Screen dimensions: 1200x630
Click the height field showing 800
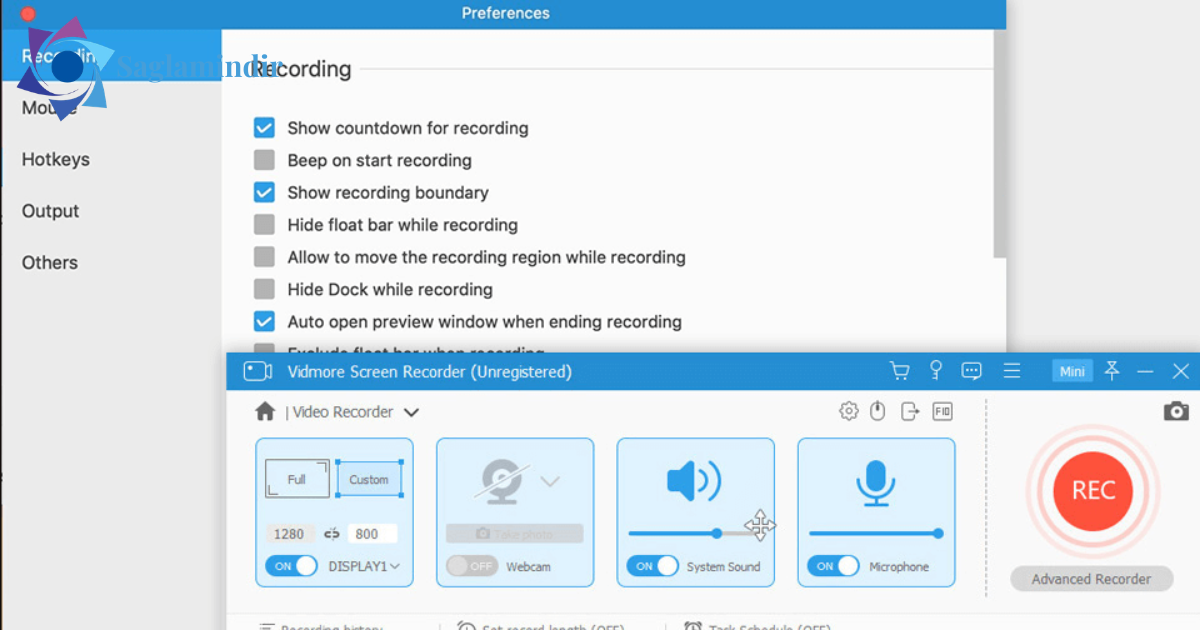click(x=372, y=534)
